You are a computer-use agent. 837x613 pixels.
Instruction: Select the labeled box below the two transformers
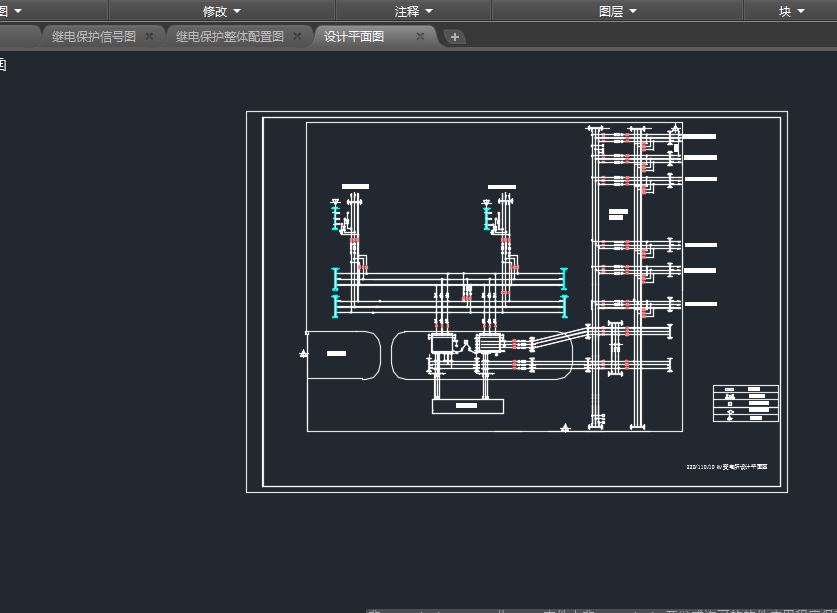click(x=467, y=406)
